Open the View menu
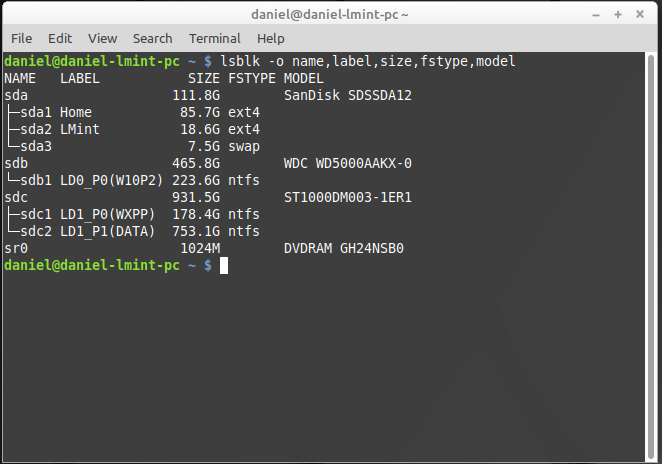Screen dimensions: 662x464 [x=102, y=38]
